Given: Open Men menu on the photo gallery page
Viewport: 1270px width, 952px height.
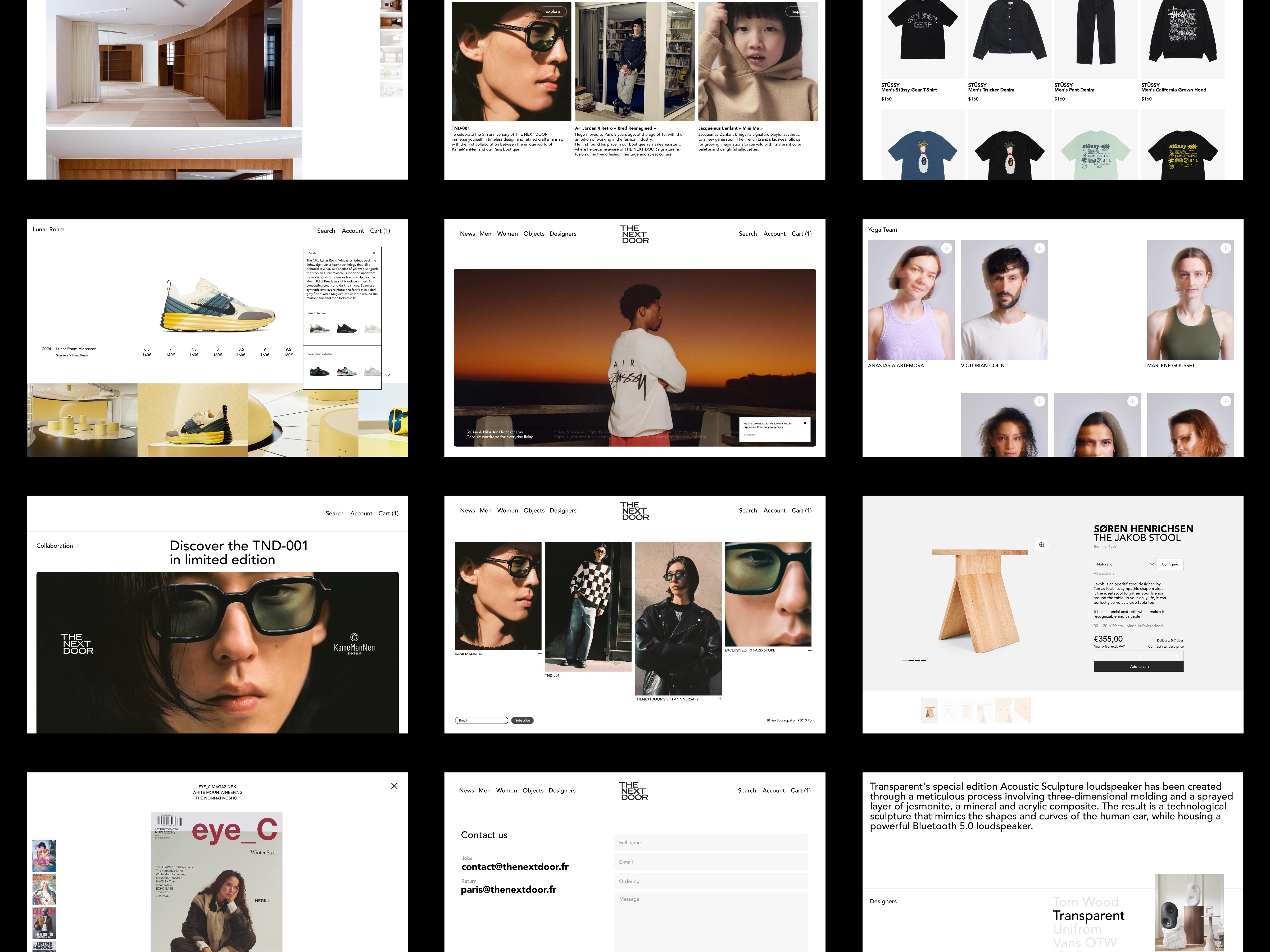Looking at the screenshot, I should [486, 510].
